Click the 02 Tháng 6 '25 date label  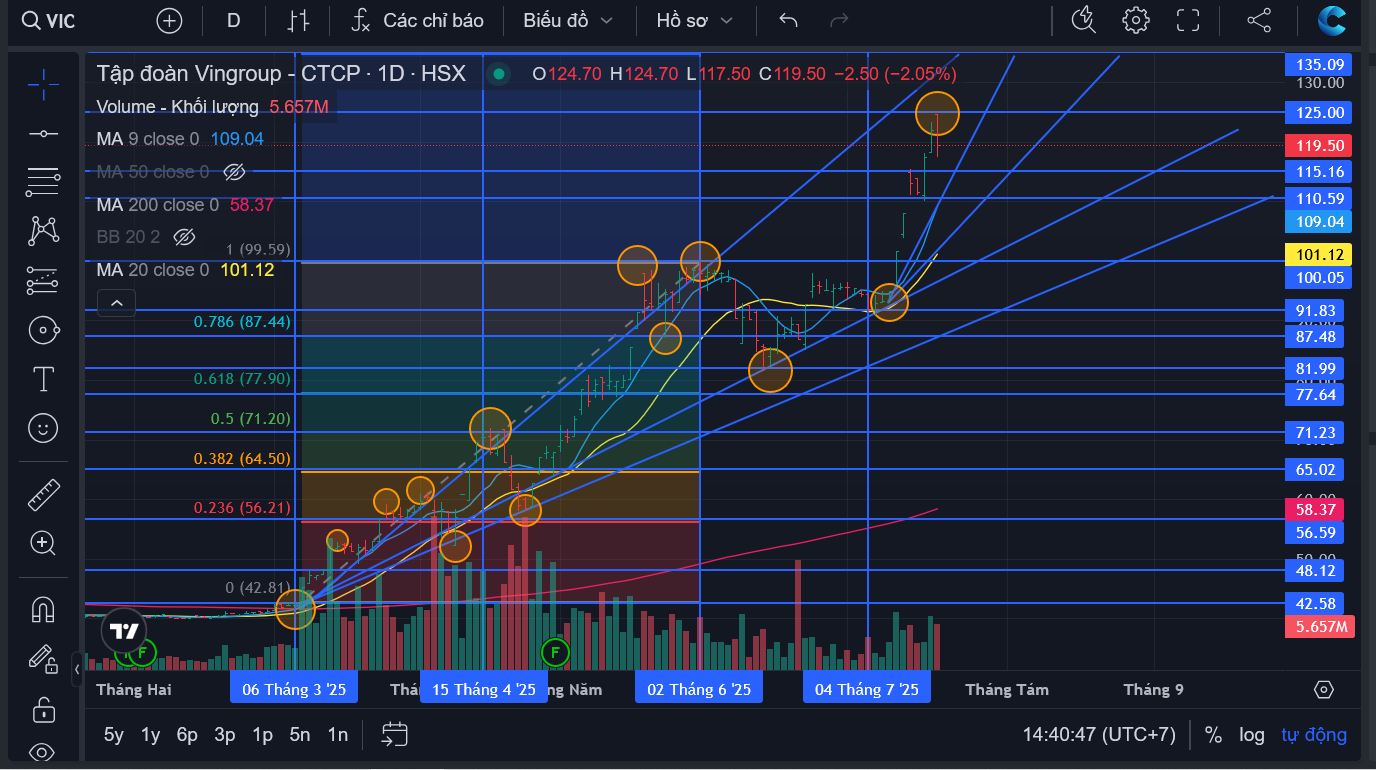[x=699, y=689]
